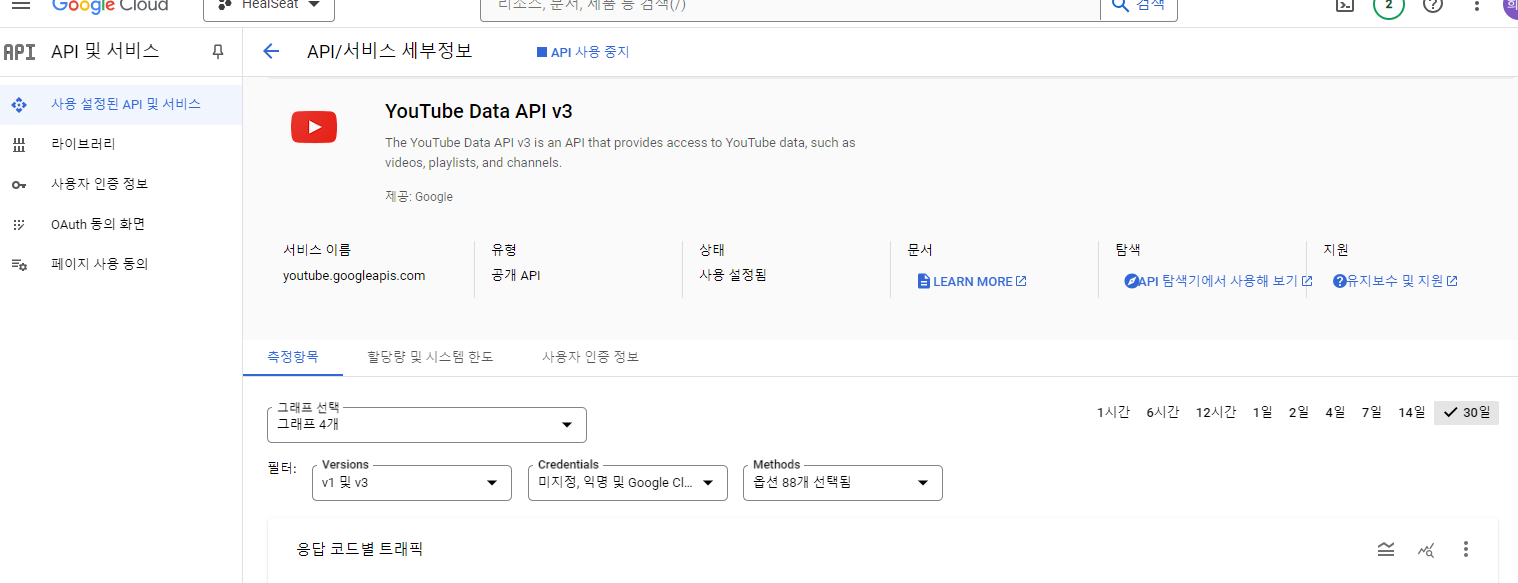Activate Cloud Shell terminal icon

point(1346,5)
